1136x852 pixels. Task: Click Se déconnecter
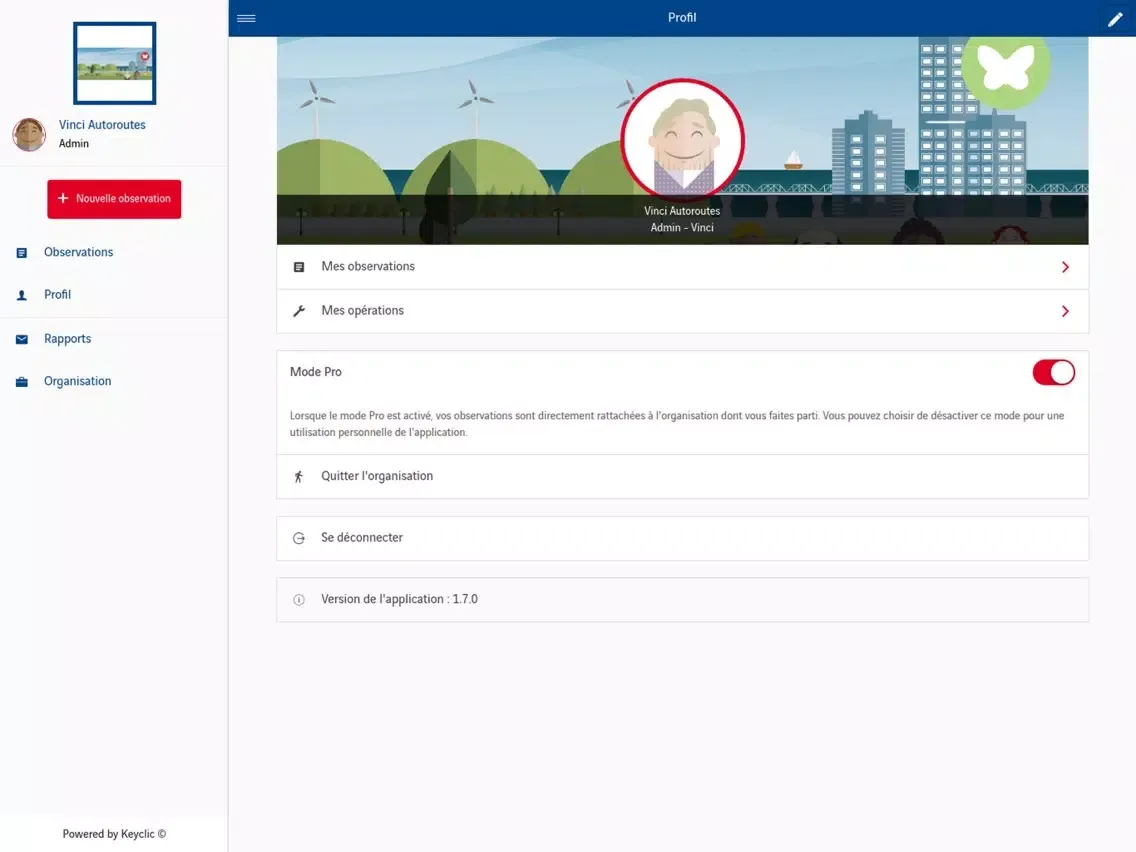coord(682,538)
